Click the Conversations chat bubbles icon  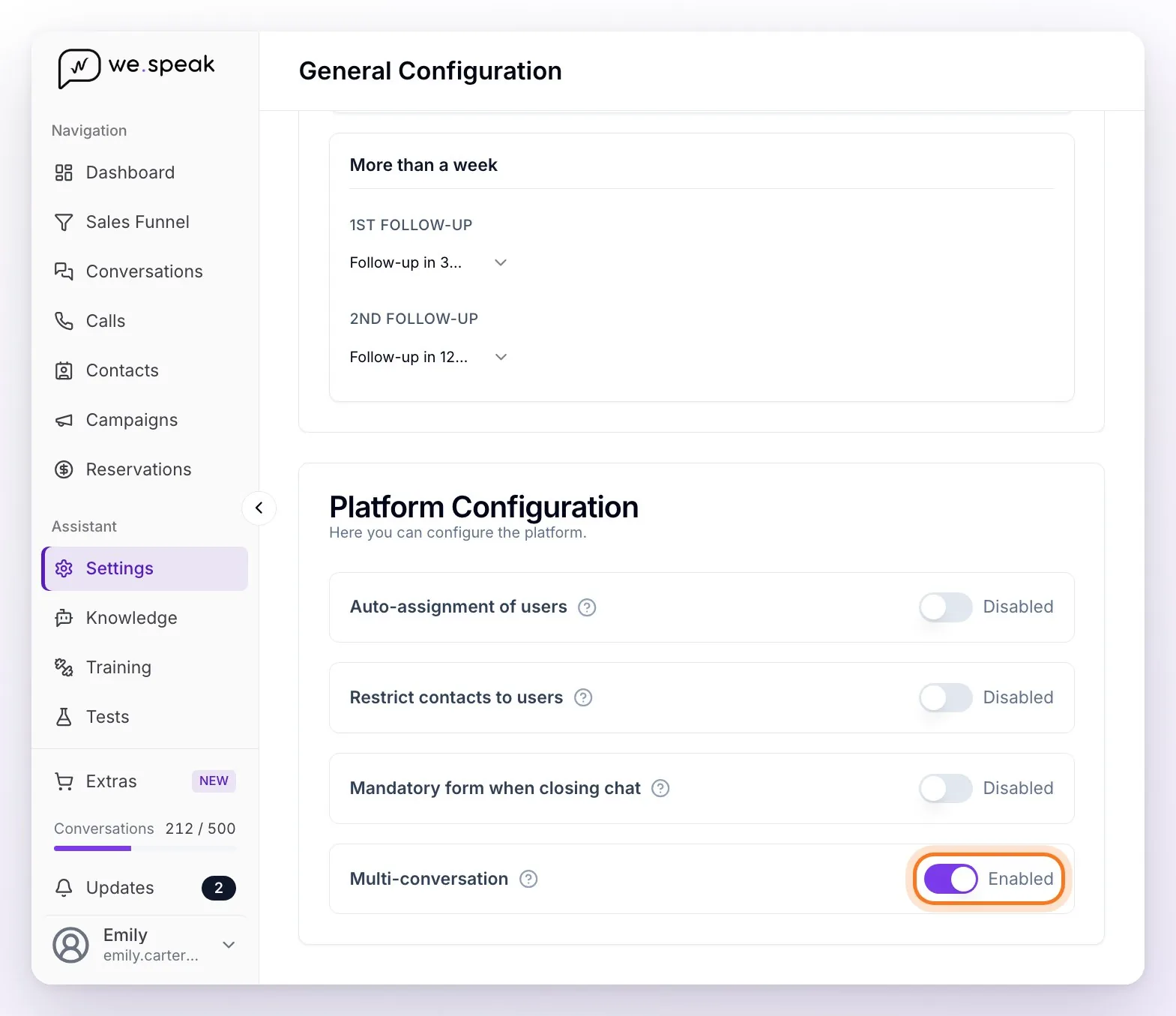pos(64,271)
